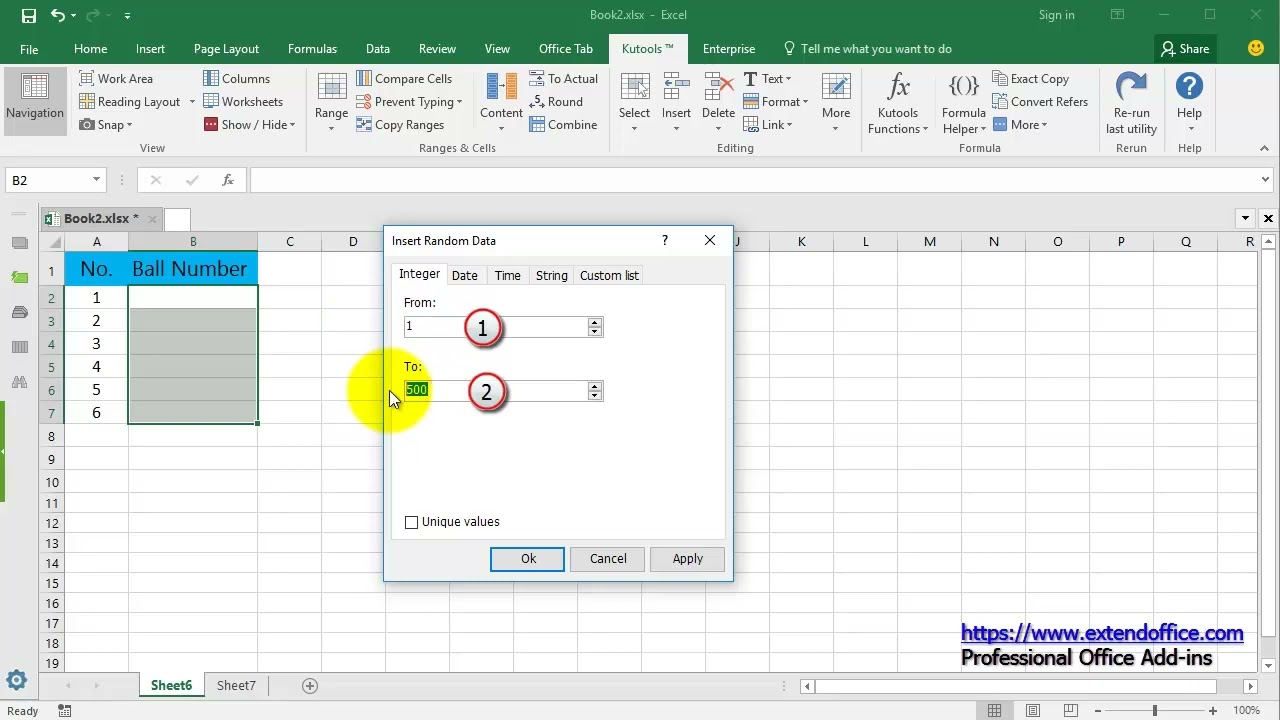The height and width of the screenshot is (720, 1280).
Task: Close the Book2.xlsx workbook tab
Action: click(x=152, y=219)
